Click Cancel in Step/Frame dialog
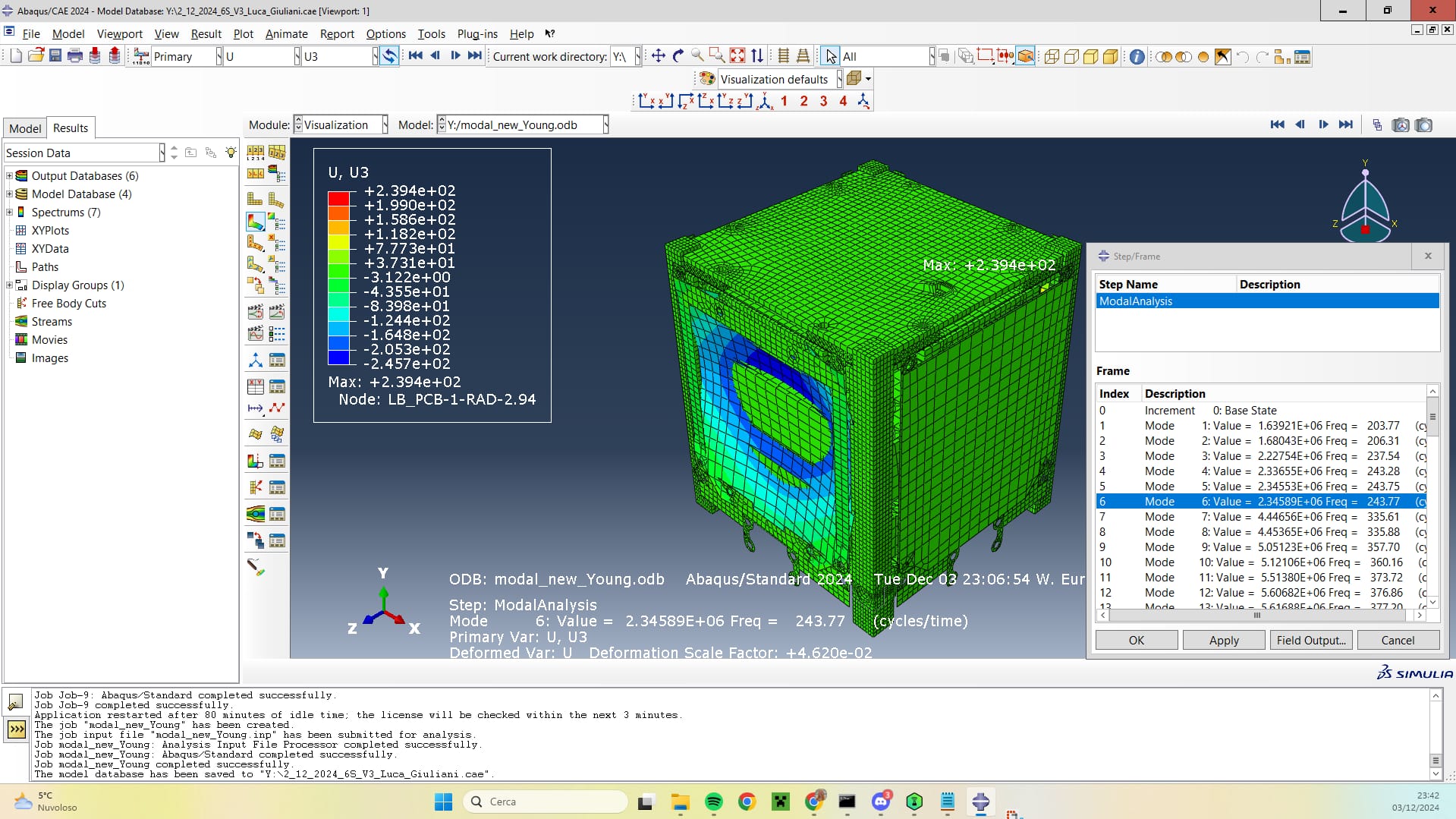Viewport: 1456px width, 819px height. (x=1398, y=640)
